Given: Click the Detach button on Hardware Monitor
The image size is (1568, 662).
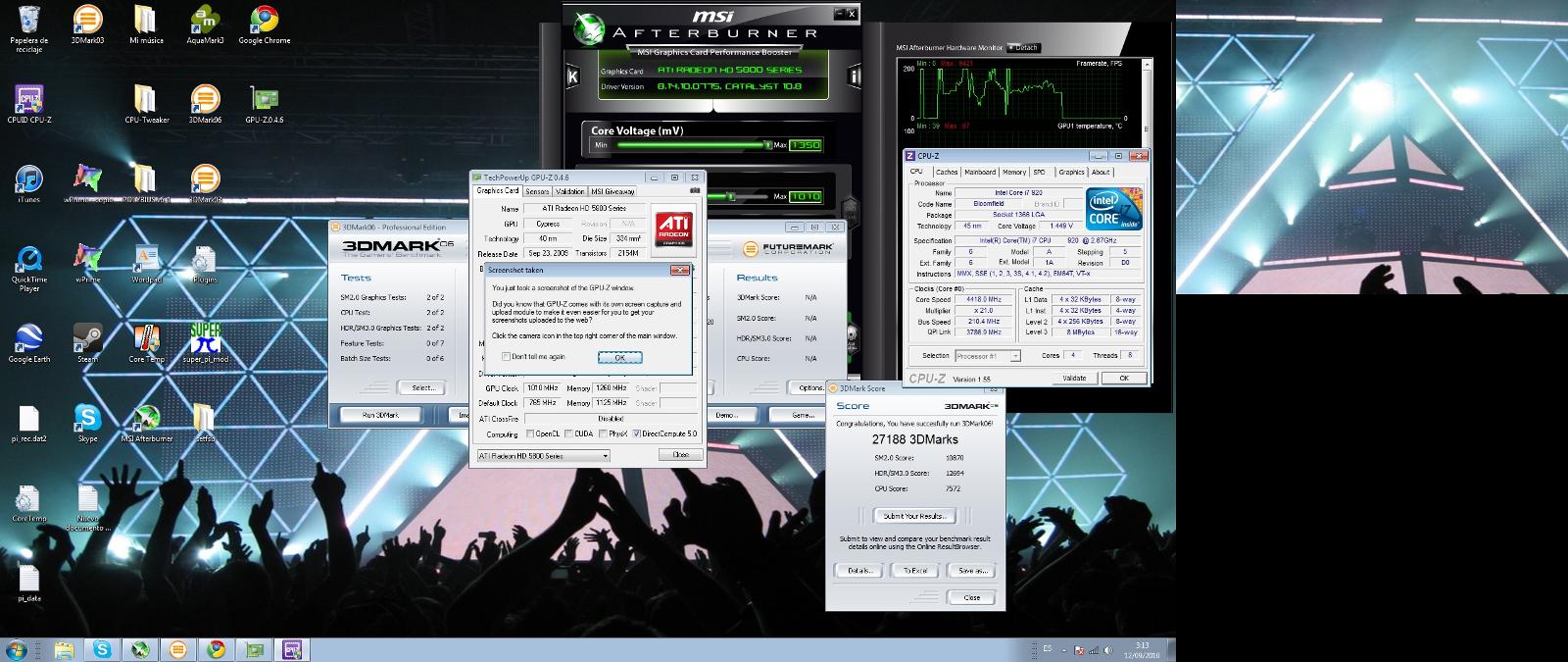Looking at the screenshot, I should pyautogui.click(x=1023, y=47).
